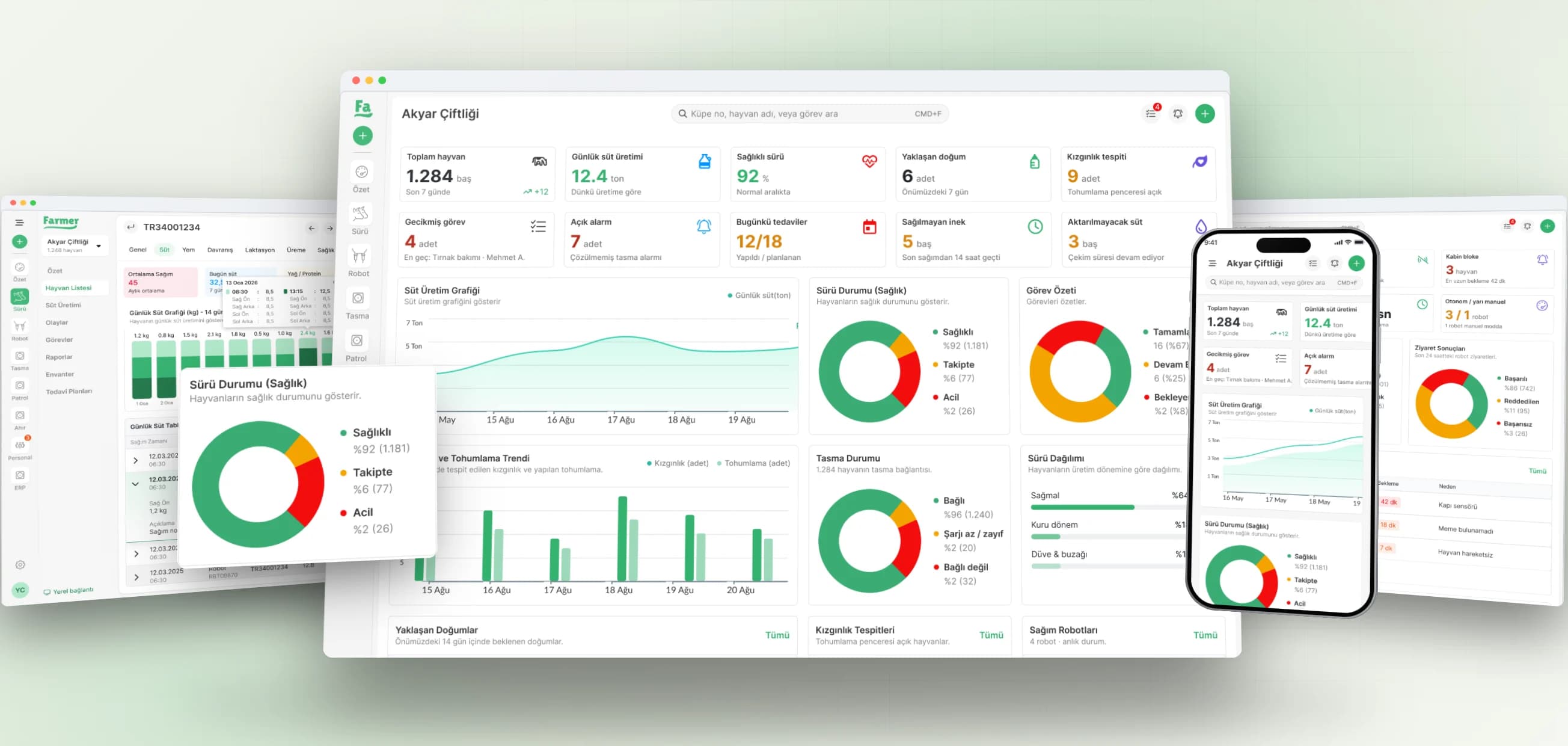Switch to Laktasyon tab
The width and height of the screenshot is (1568, 746).
pos(260,250)
